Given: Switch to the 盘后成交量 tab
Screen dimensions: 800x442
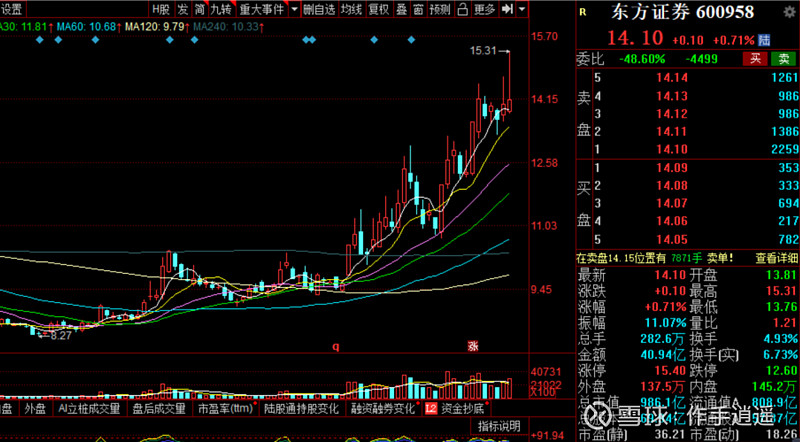Looking at the screenshot, I should 160,408.
